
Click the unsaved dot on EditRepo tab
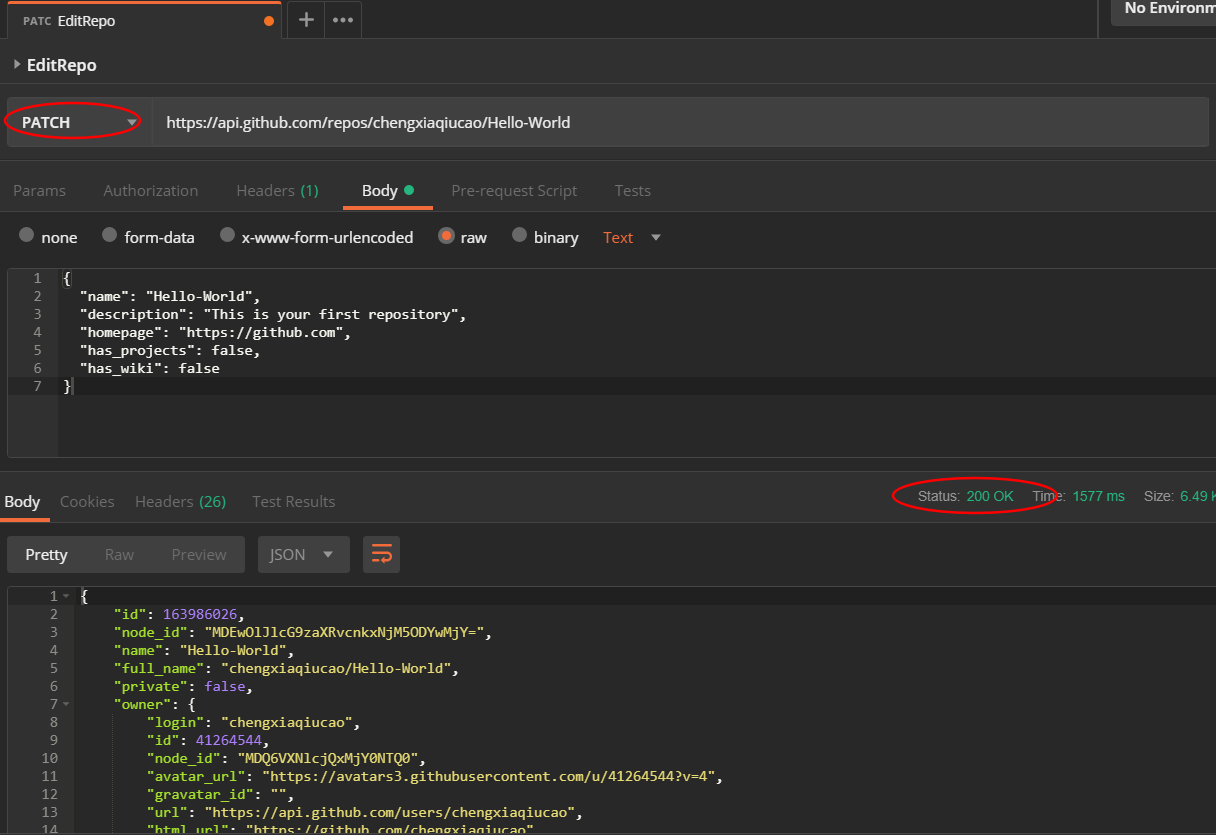[x=269, y=21]
